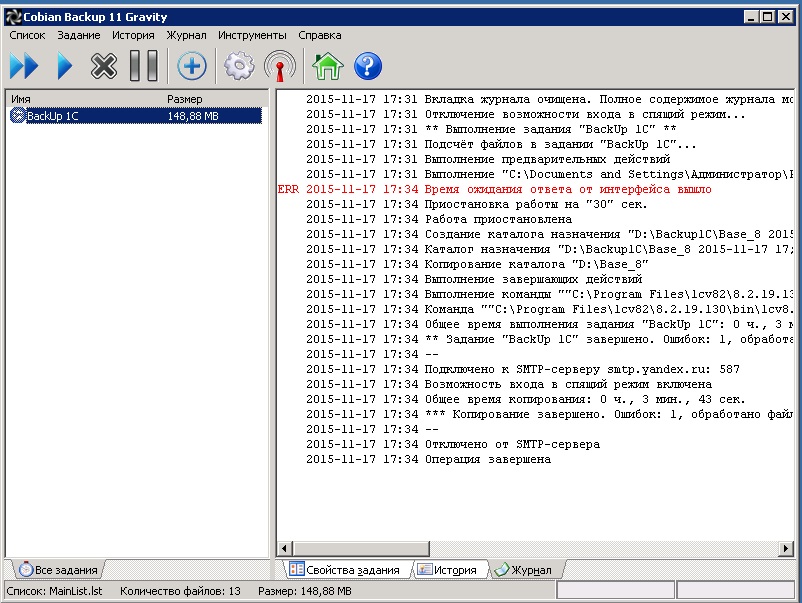Image resolution: width=802 pixels, height=603 pixels.
Task: Click the remote client antenna icon
Action: coord(280,66)
